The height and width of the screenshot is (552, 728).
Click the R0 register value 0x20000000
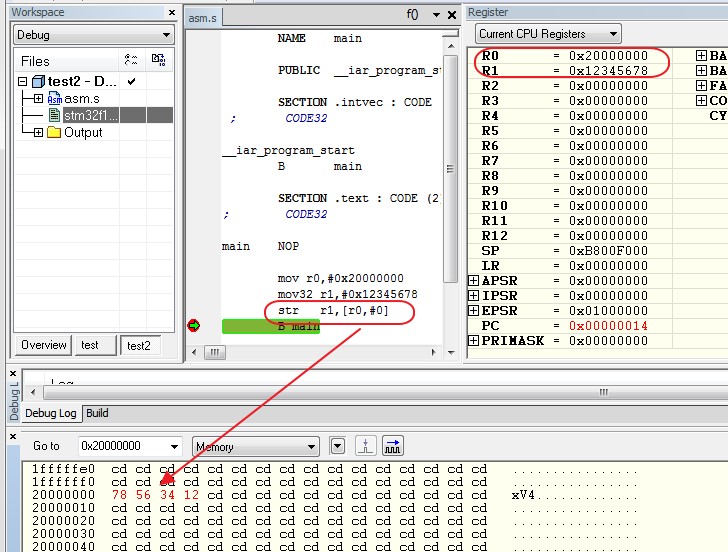(608, 56)
